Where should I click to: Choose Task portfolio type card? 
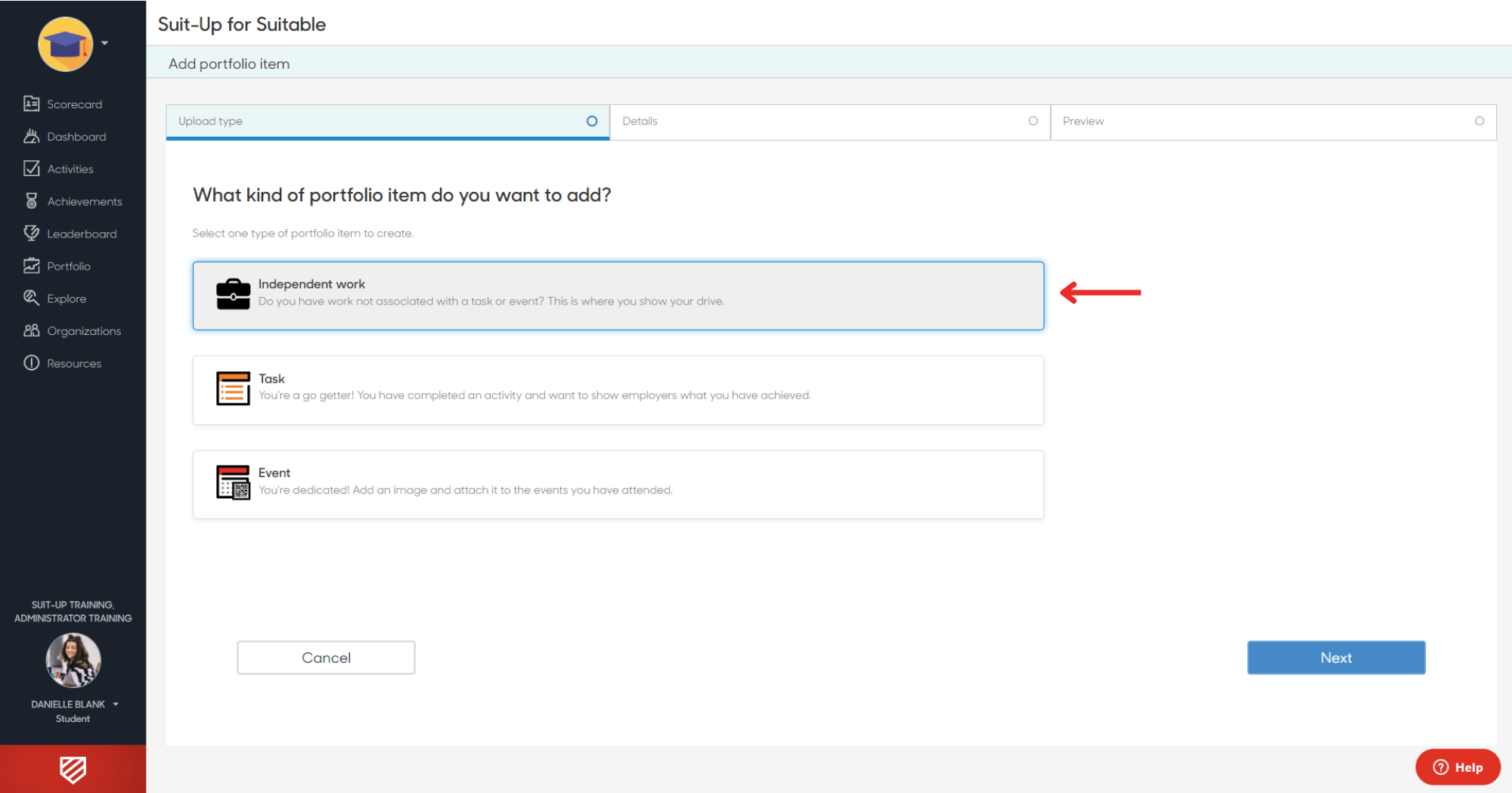[x=618, y=390]
